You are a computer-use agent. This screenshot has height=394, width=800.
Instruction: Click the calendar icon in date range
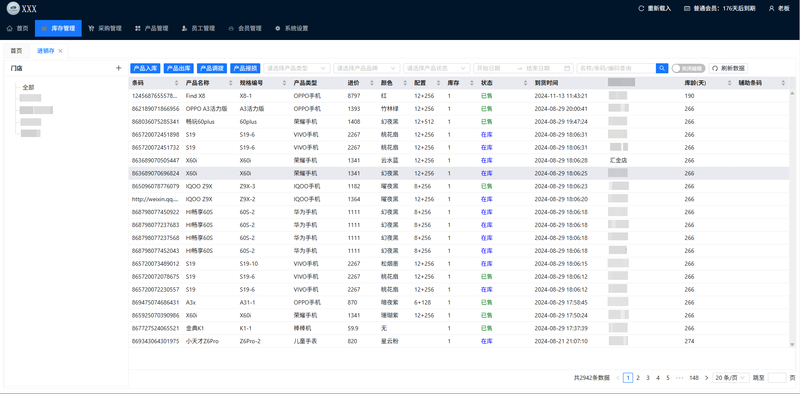coord(567,68)
